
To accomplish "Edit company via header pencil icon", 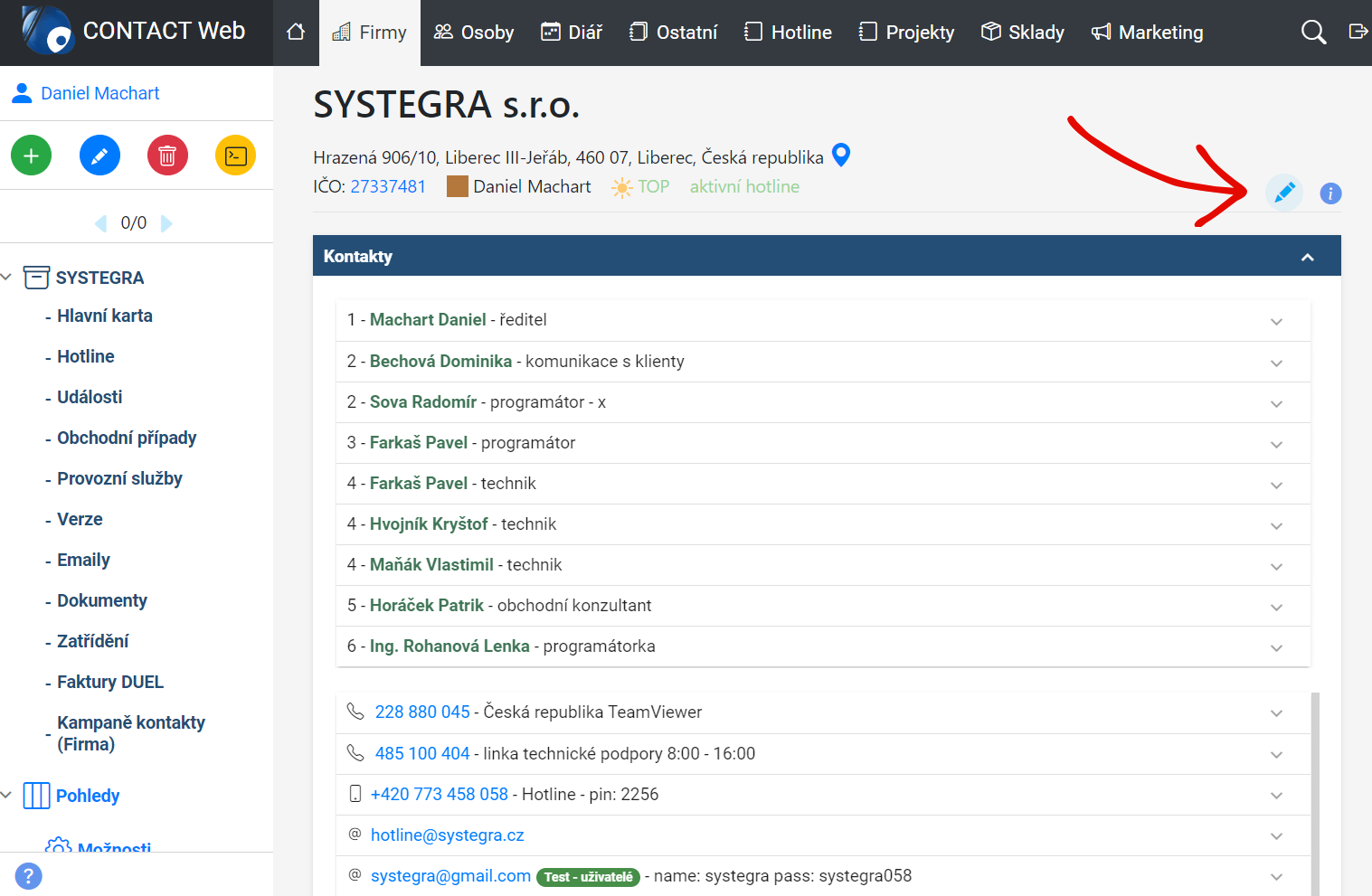I will pyautogui.click(x=1284, y=193).
